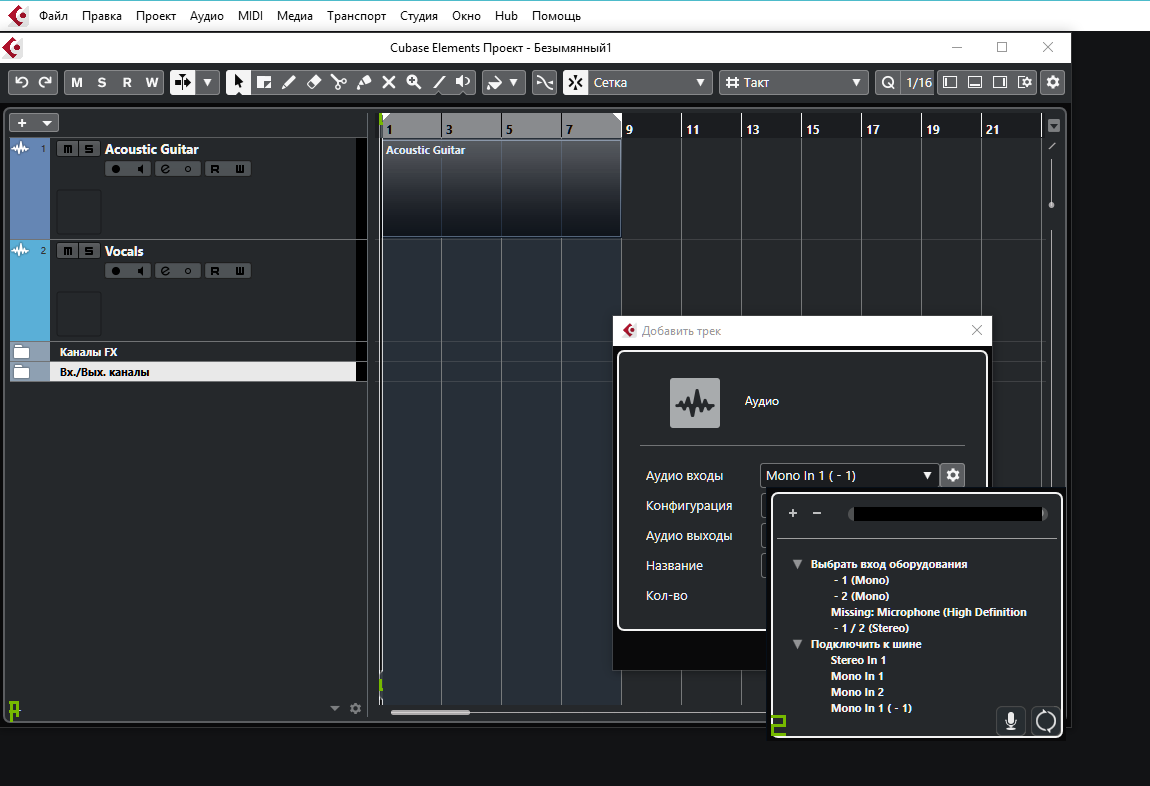Viewport: 1150px width, 786px height.
Task: Mute the Acoustic Guitar track
Action: point(67,149)
